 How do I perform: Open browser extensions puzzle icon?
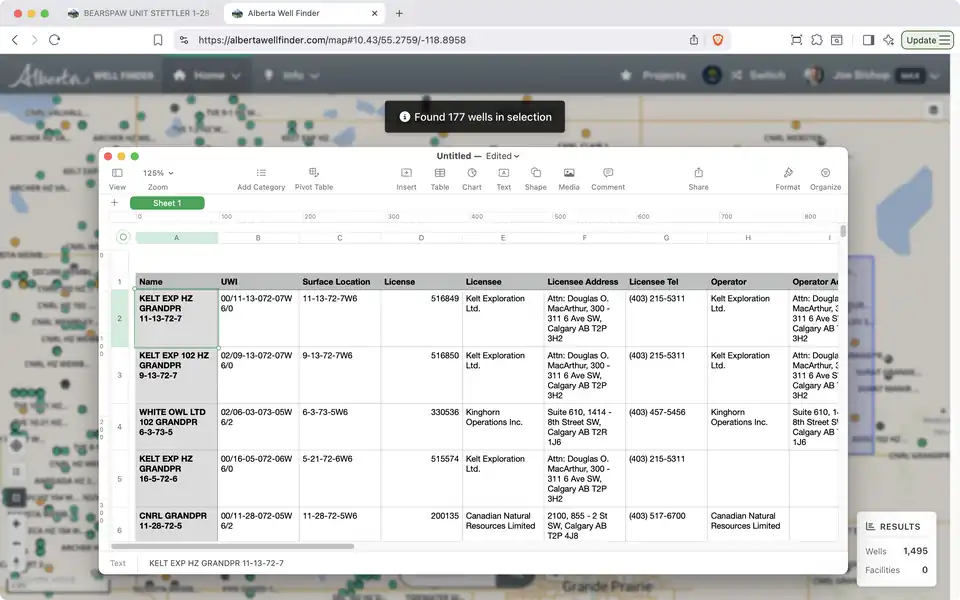817,40
